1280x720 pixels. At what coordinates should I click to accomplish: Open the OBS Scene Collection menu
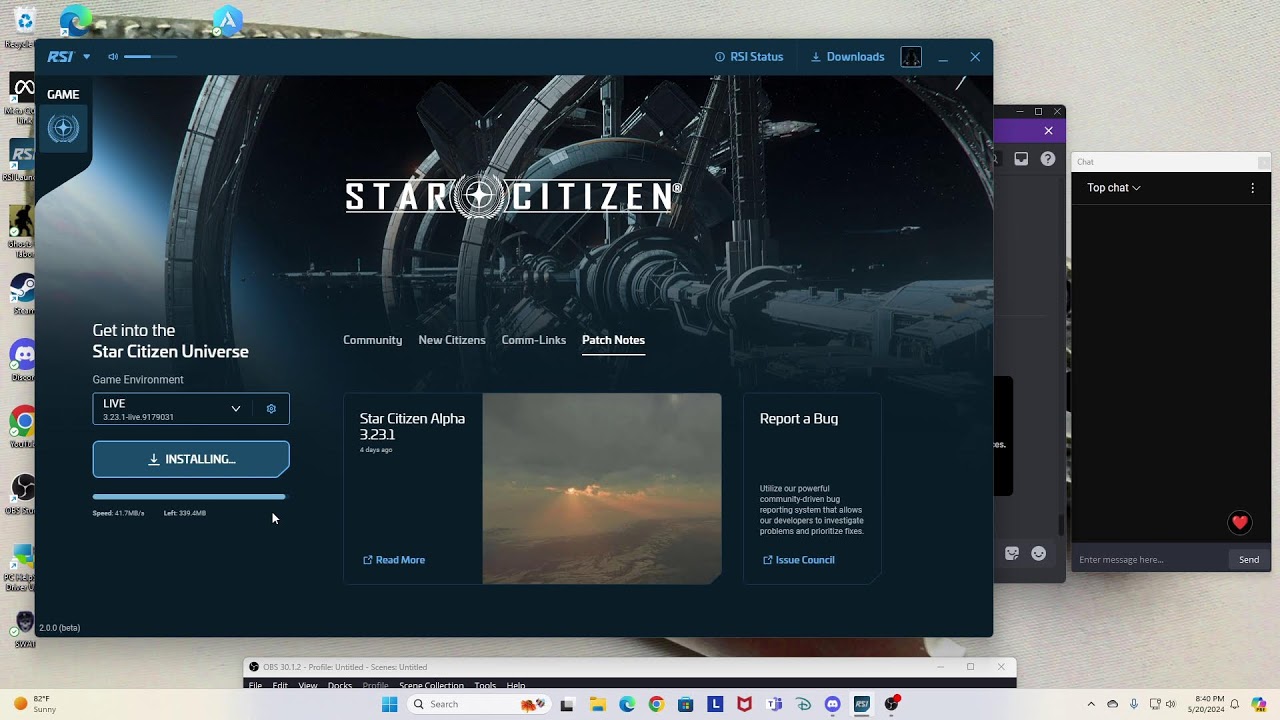pos(431,685)
